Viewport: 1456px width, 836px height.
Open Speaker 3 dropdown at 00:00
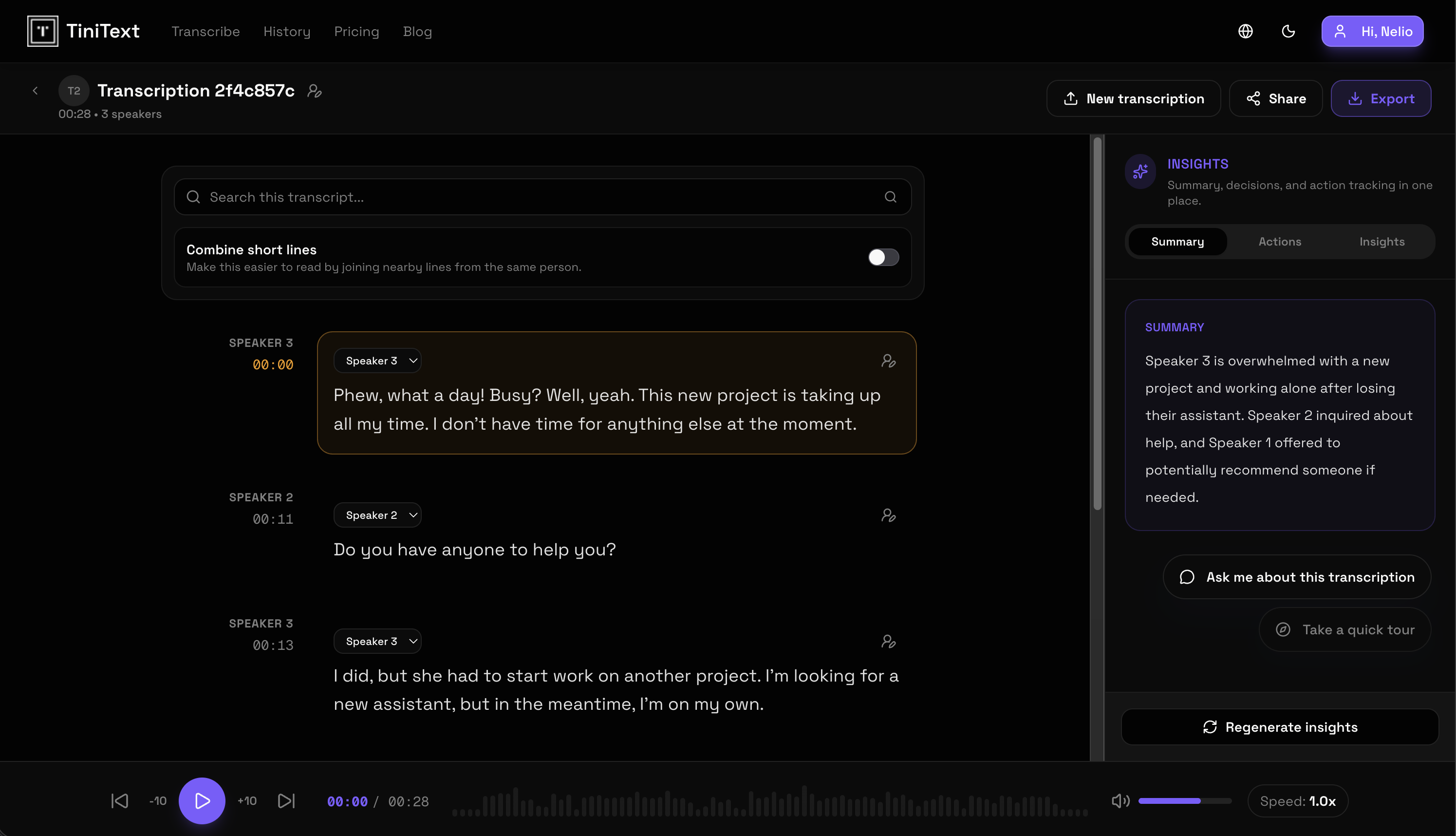coord(377,361)
